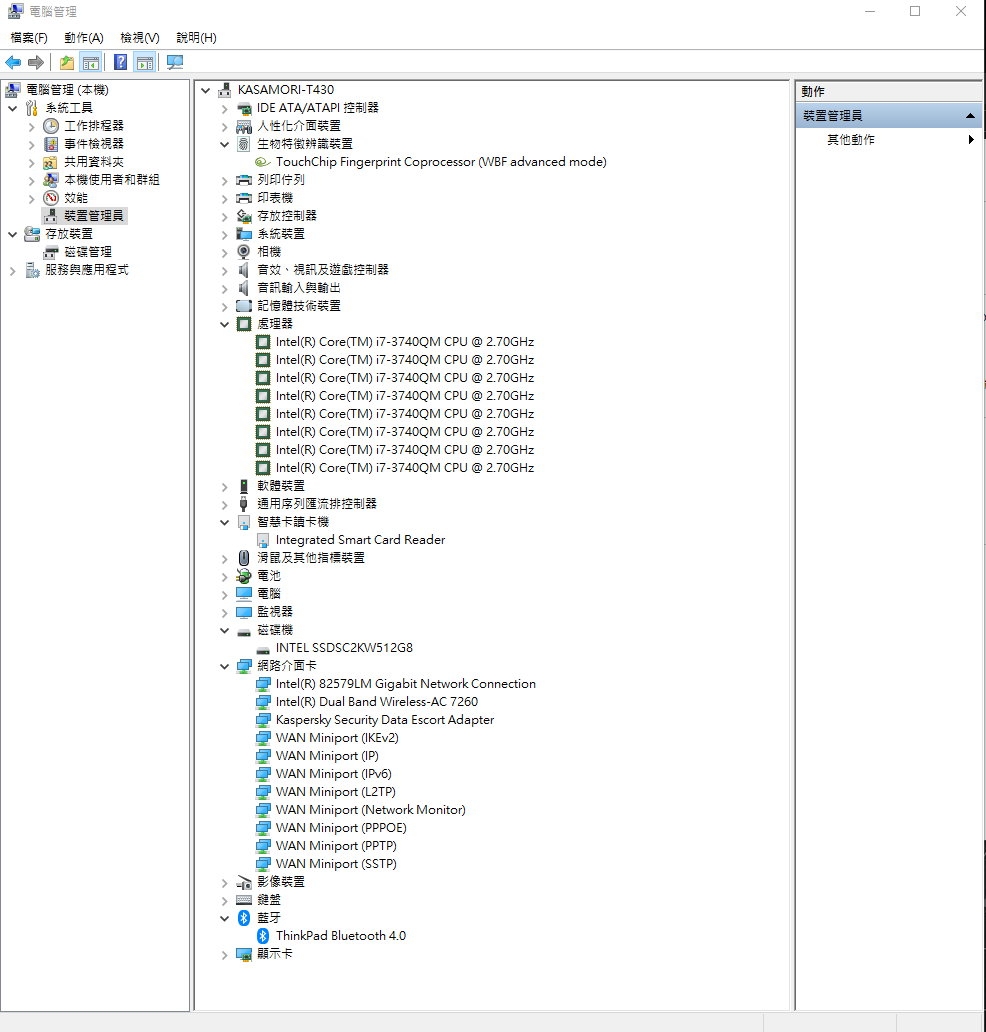
Task: Click the 工作排程器 clock icon
Action: [51, 126]
